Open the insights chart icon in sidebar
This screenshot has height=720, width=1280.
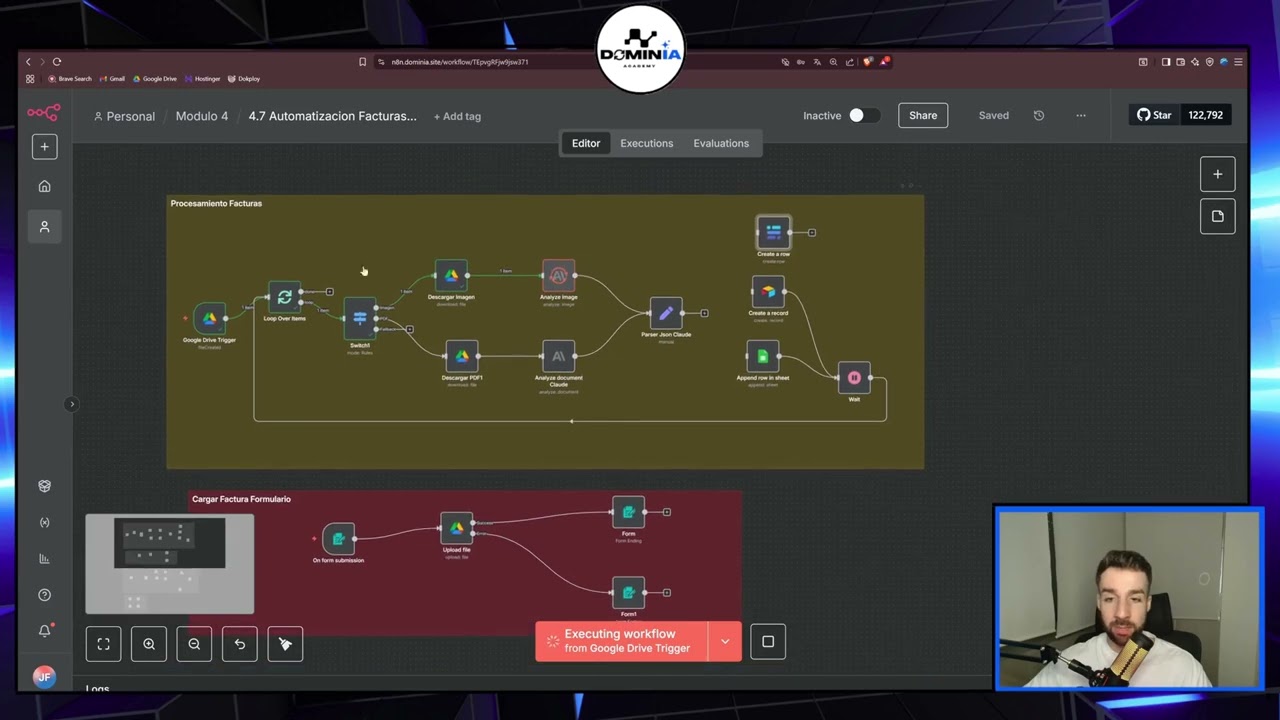tap(44, 558)
